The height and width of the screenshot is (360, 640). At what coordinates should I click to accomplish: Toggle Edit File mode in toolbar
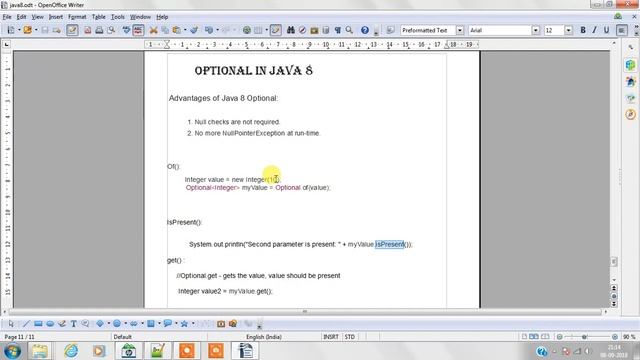tap(72, 30)
